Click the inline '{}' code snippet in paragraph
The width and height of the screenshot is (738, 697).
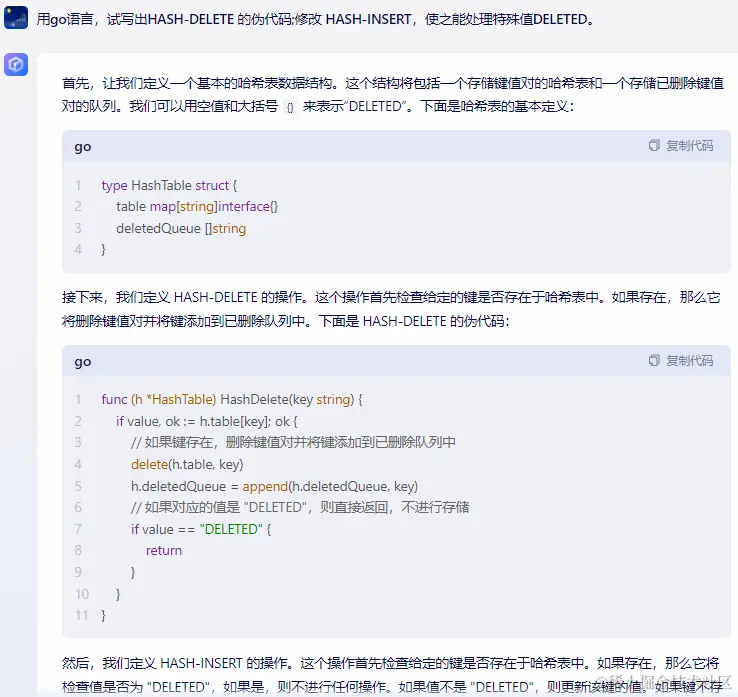click(x=290, y=107)
